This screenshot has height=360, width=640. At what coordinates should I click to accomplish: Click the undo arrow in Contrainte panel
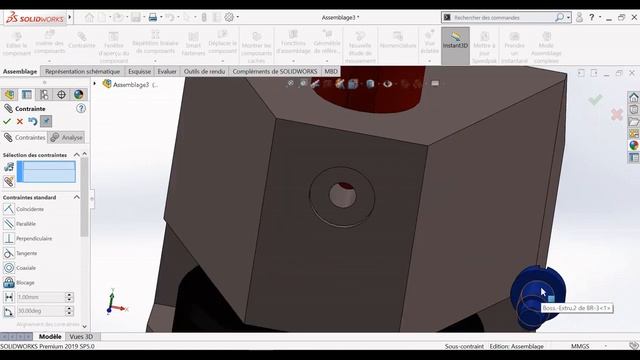pyautogui.click(x=33, y=121)
